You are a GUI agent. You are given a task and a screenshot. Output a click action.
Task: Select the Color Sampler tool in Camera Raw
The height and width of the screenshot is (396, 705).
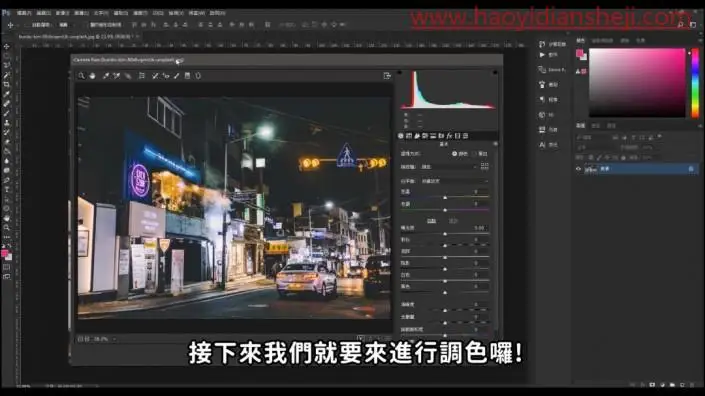(117, 76)
